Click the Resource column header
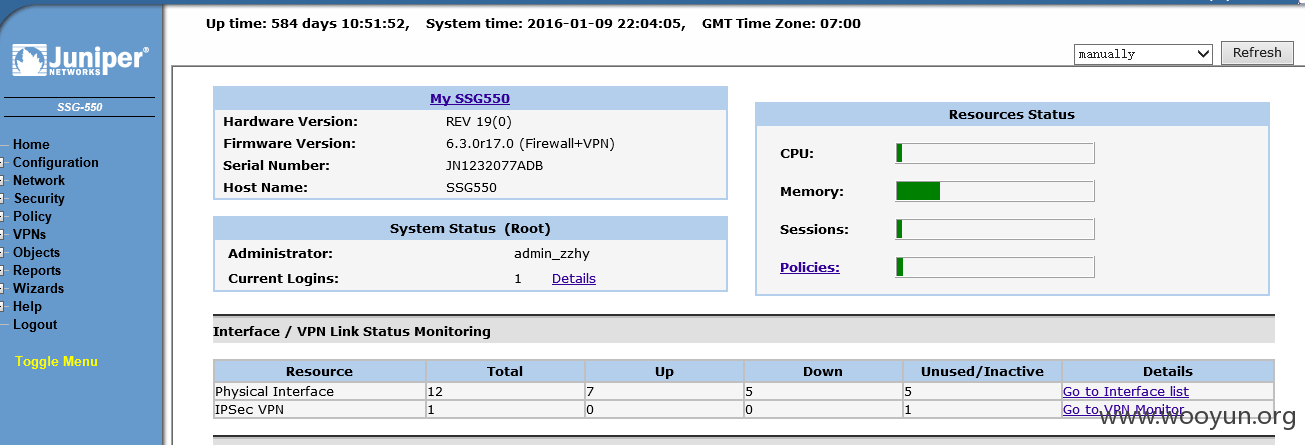Viewport: 1305px width, 445px height. [319, 371]
